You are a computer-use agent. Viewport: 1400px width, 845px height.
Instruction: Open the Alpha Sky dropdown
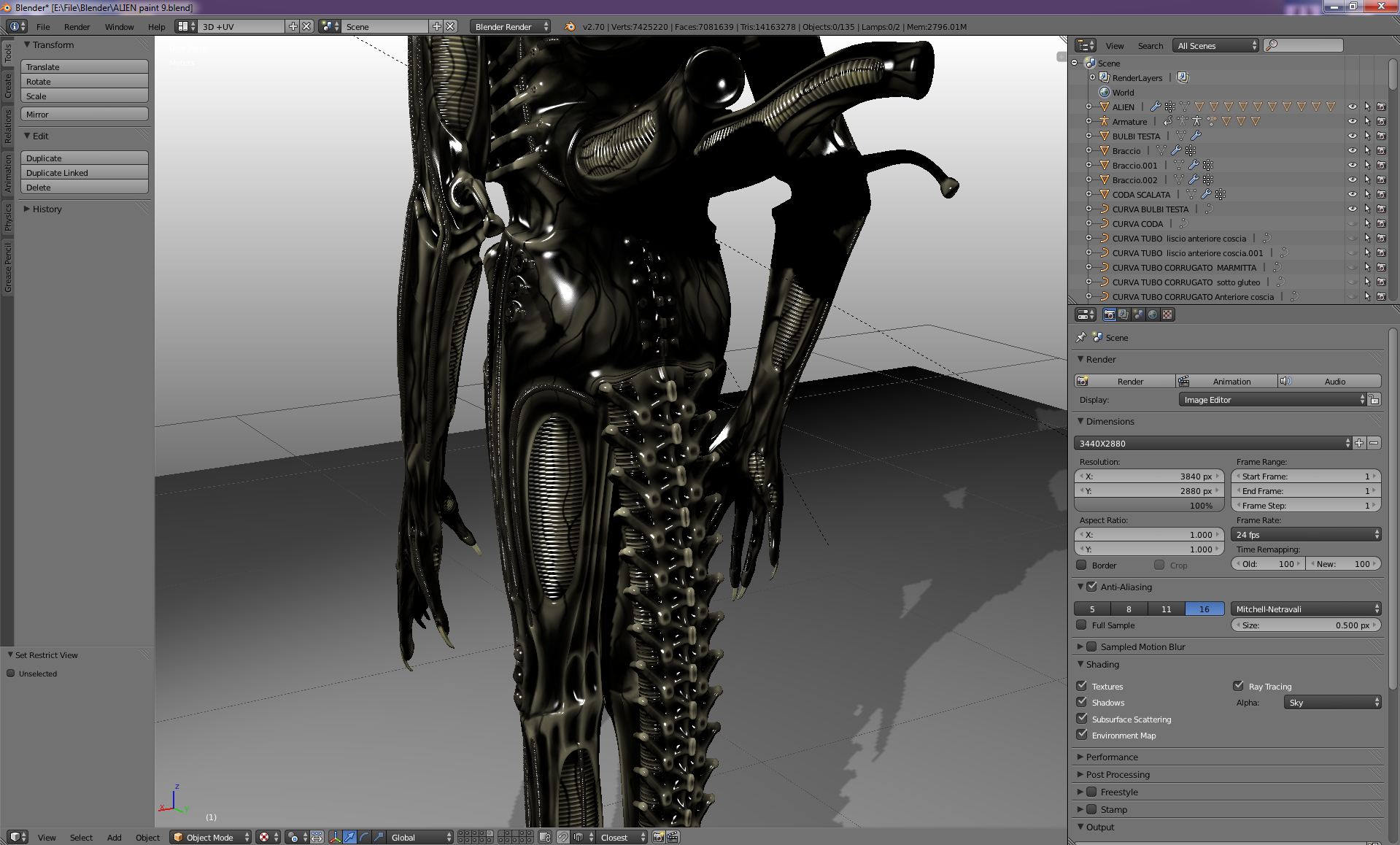1332,702
